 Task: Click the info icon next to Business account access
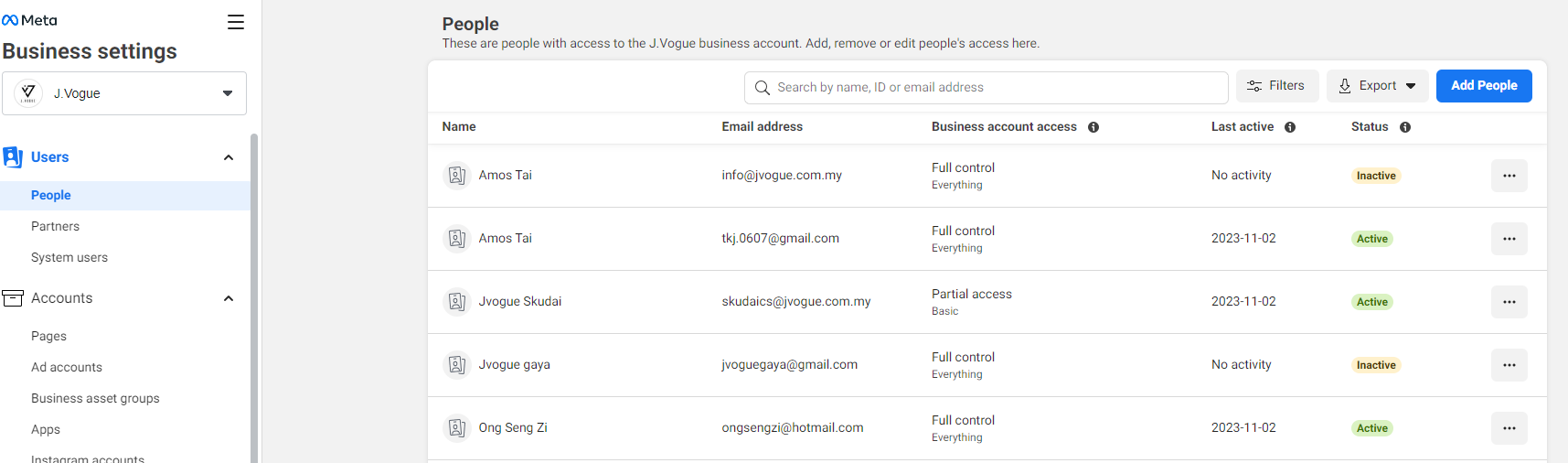(1093, 127)
